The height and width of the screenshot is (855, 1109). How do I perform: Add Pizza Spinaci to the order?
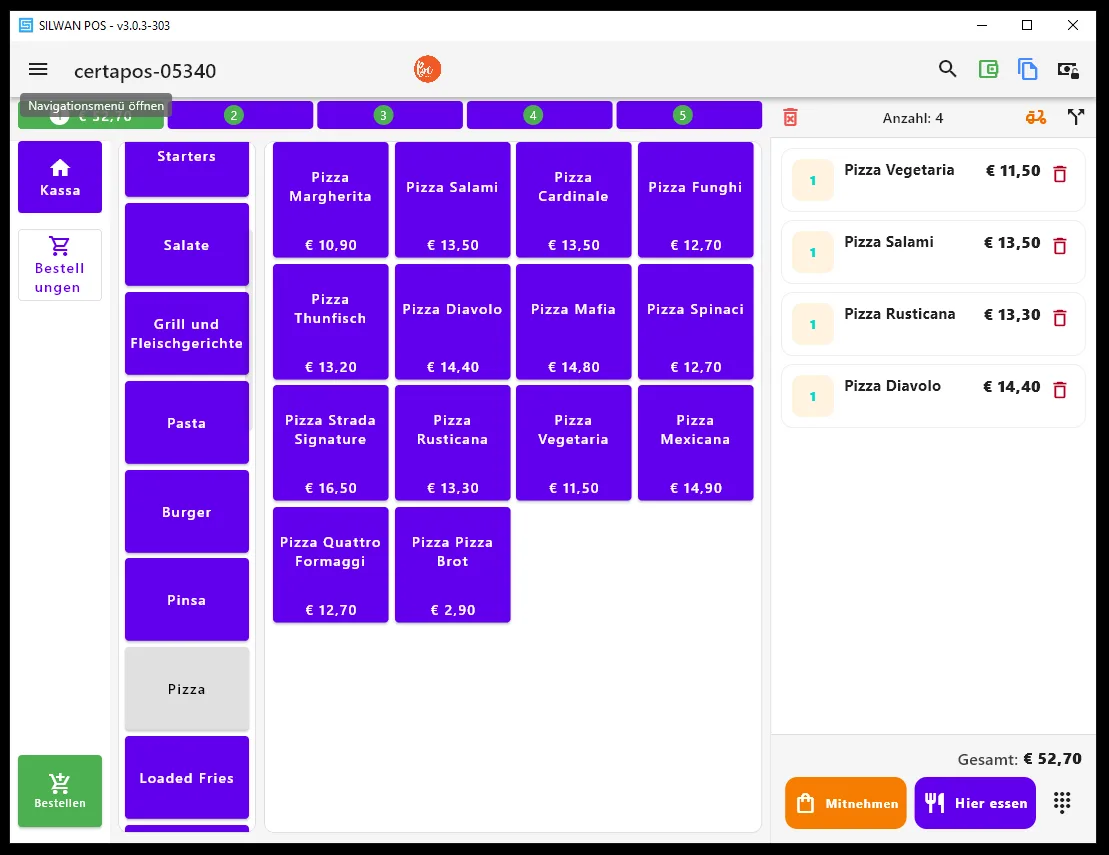(695, 322)
